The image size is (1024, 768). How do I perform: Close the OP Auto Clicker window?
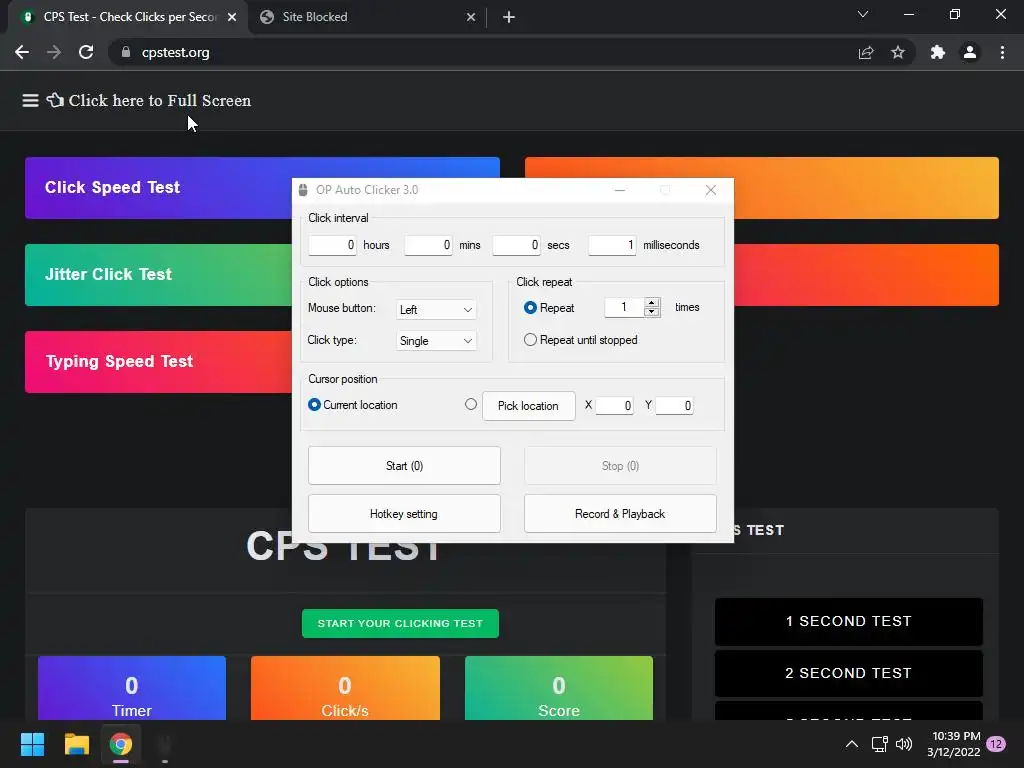click(711, 190)
